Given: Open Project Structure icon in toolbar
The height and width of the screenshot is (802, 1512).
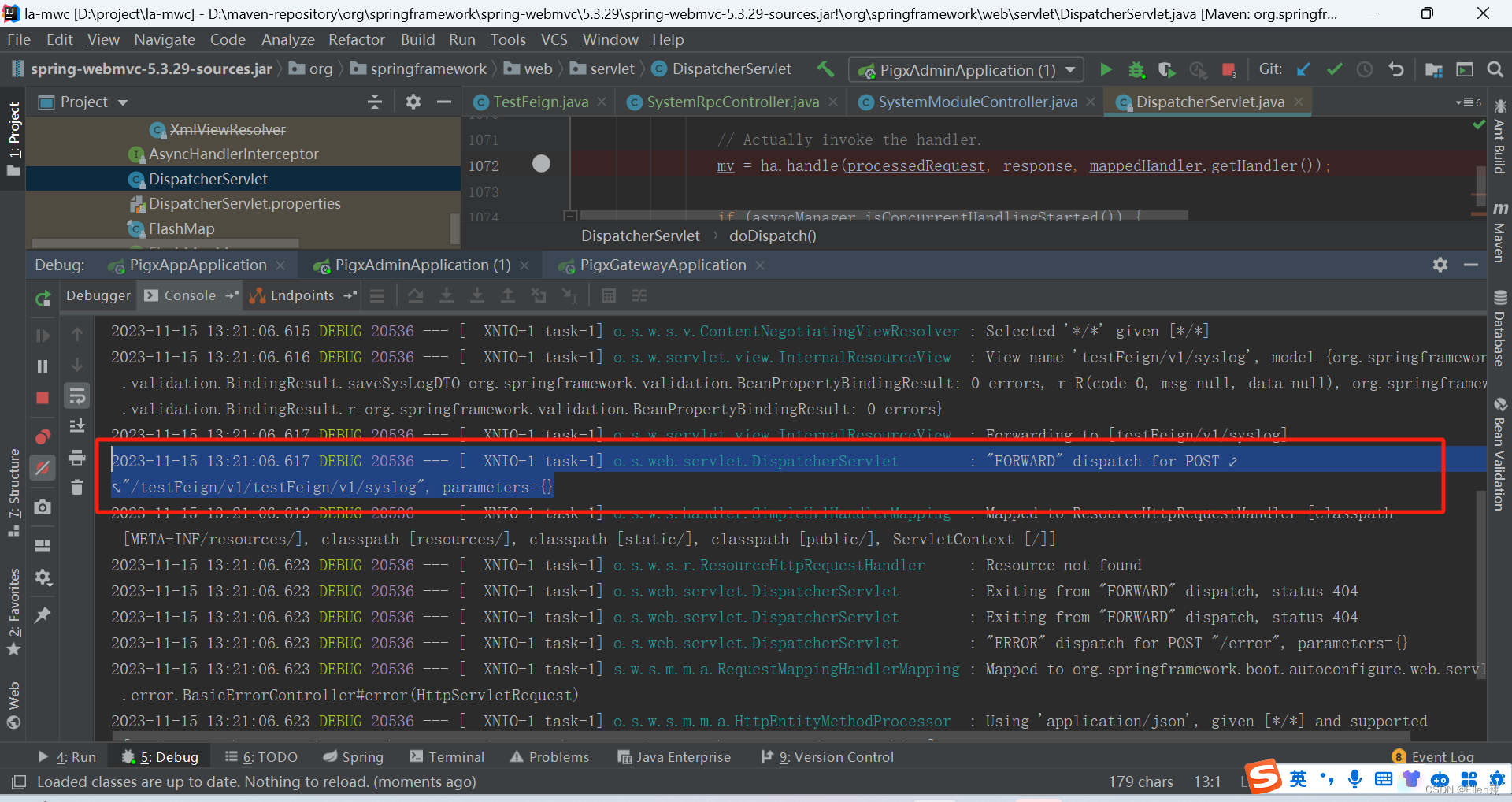Looking at the screenshot, I should click(x=1434, y=69).
